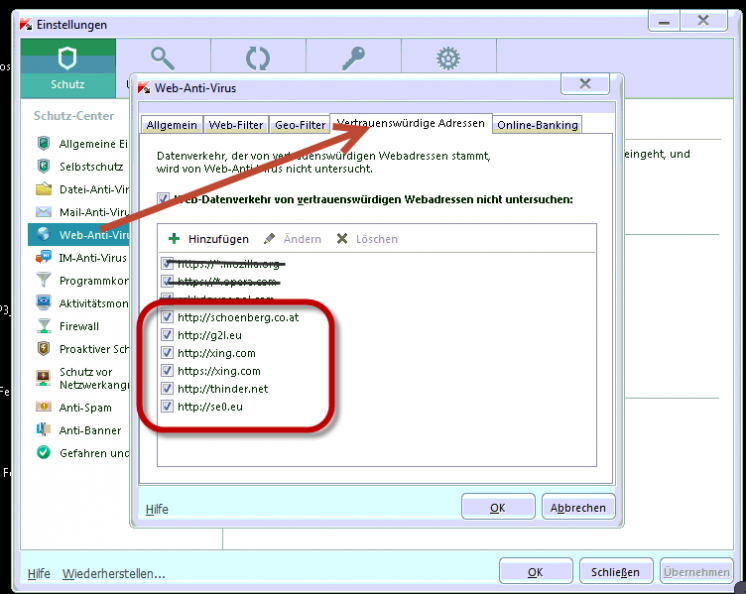Select the https://xing.com address text
This screenshot has width=746, height=594.
(219, 370)
